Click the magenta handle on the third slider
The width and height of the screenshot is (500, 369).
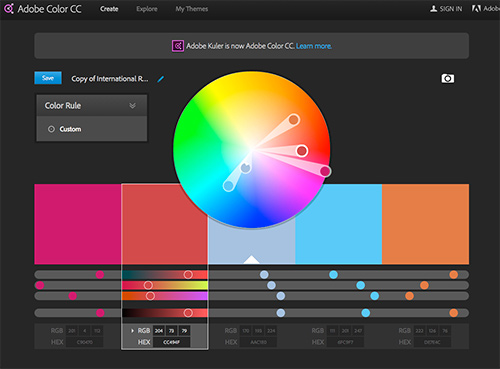[x=73, y=296]
